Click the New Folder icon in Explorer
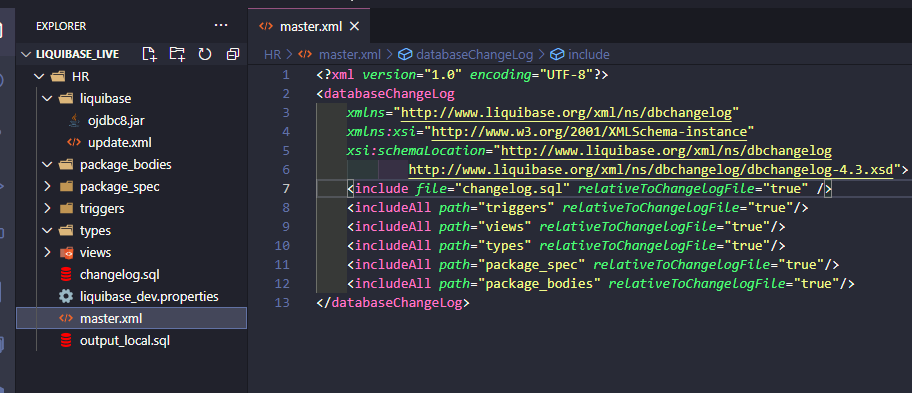912x393 pixels. (177, 54)
